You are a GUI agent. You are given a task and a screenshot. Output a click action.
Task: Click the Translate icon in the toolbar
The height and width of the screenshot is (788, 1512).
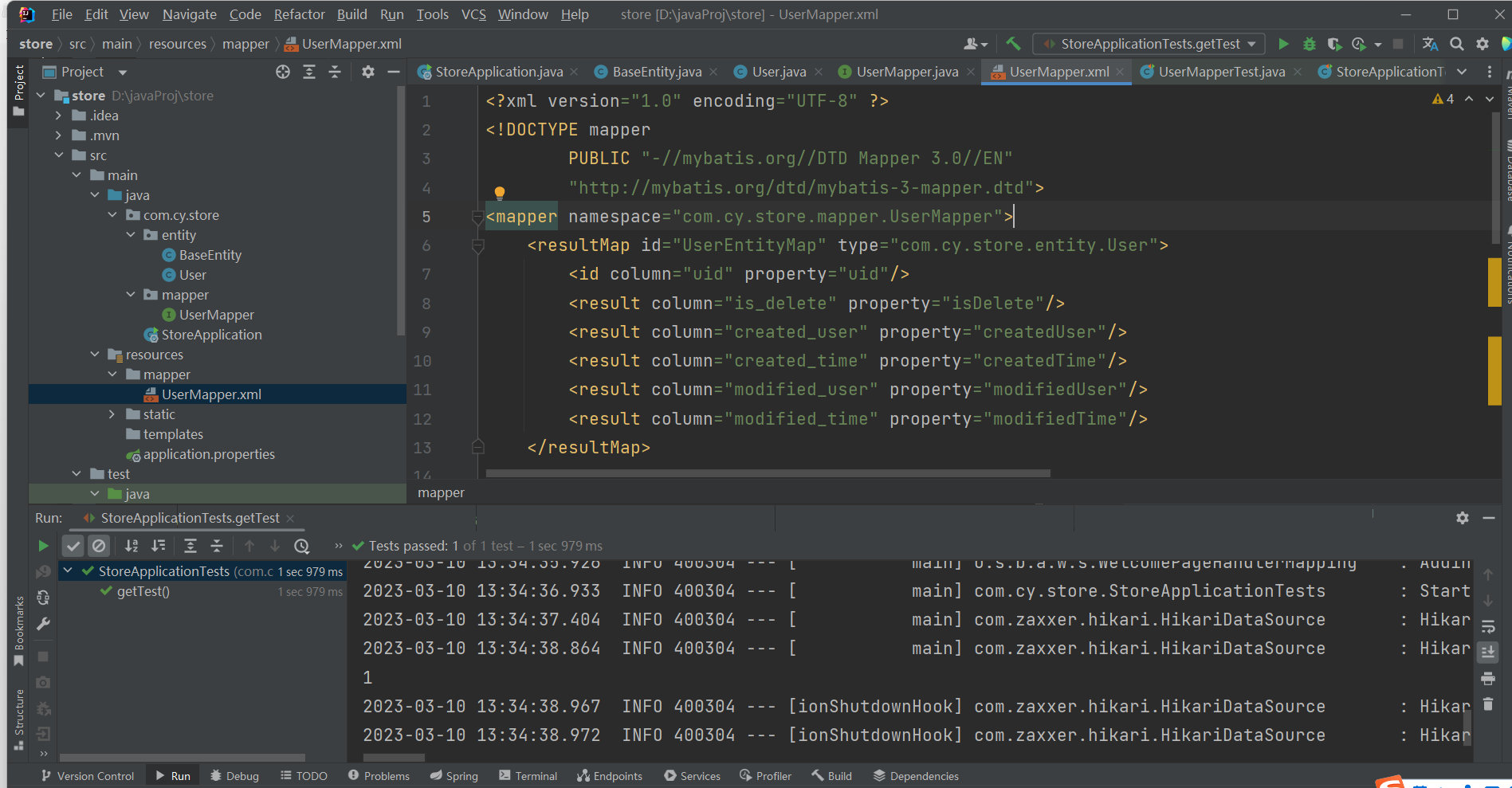(x=1430, y=44)
